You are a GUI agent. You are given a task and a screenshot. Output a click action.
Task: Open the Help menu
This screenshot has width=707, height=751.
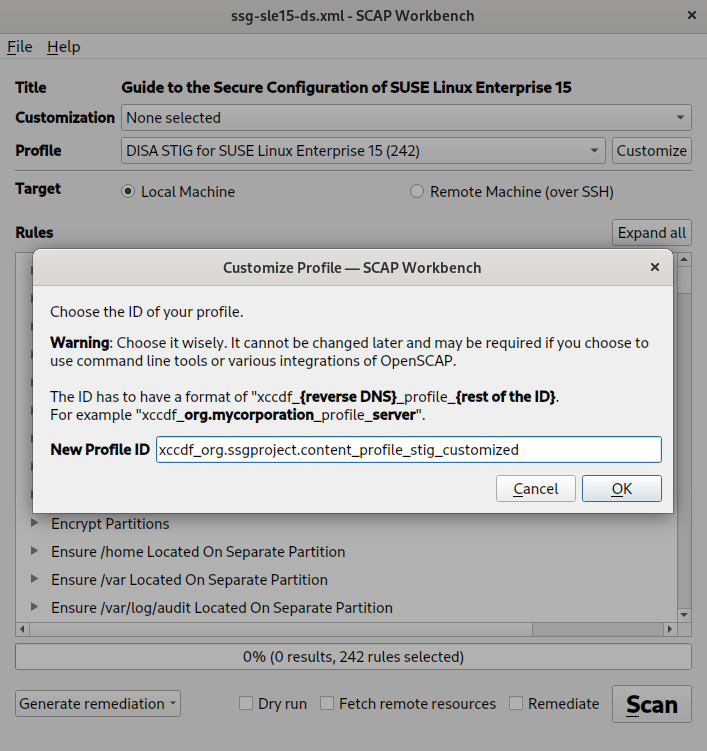pos(64,46)
